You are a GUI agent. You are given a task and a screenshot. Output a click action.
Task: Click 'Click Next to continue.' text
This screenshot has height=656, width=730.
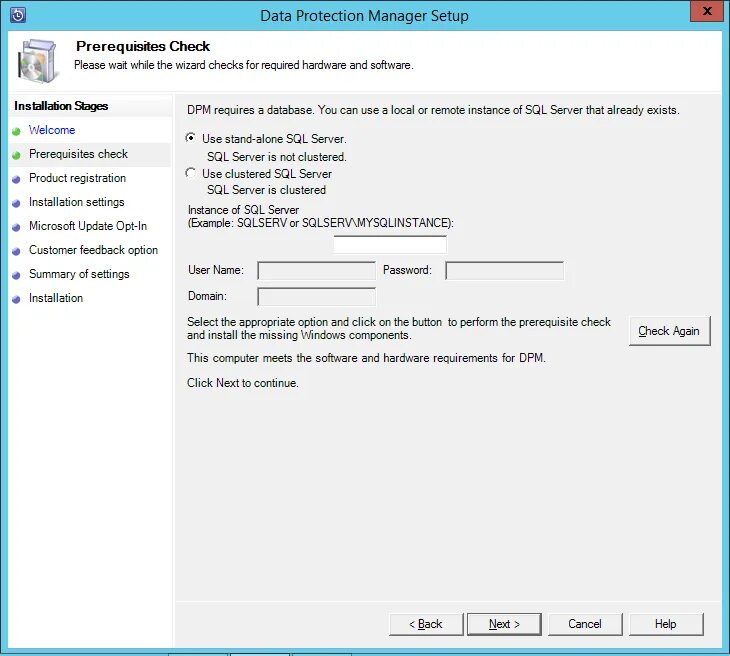click(243, 383)
